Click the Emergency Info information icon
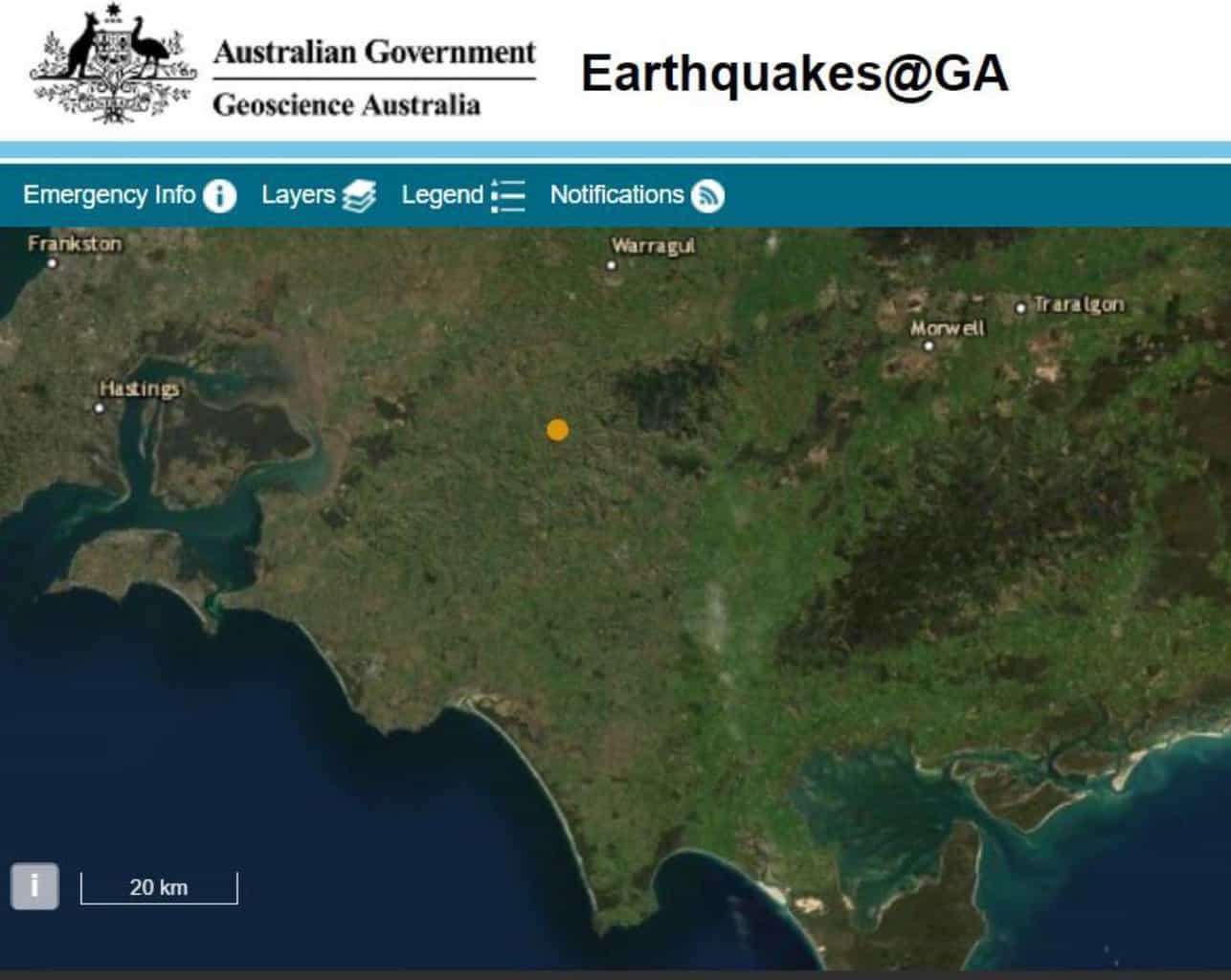Screen dimensions: 1231x980 coord(222,194)
